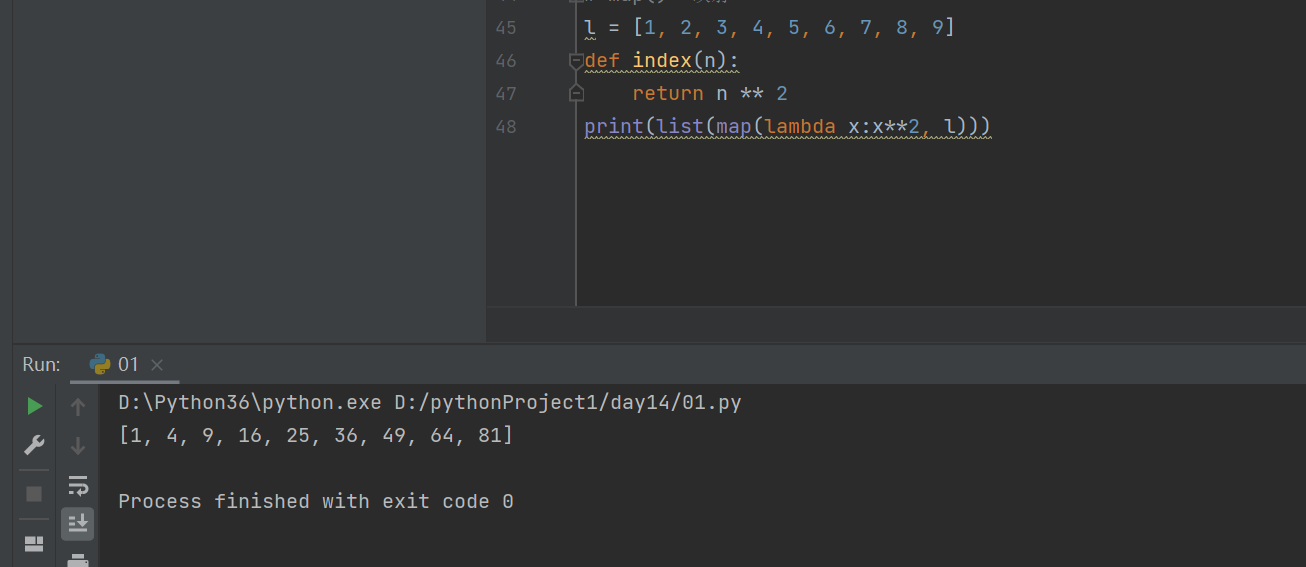The height and width of the screenshot is (567, 1306).
Task: Open the D:/pythonProject1/day14/01.py path in console
Action: (568, 403)
